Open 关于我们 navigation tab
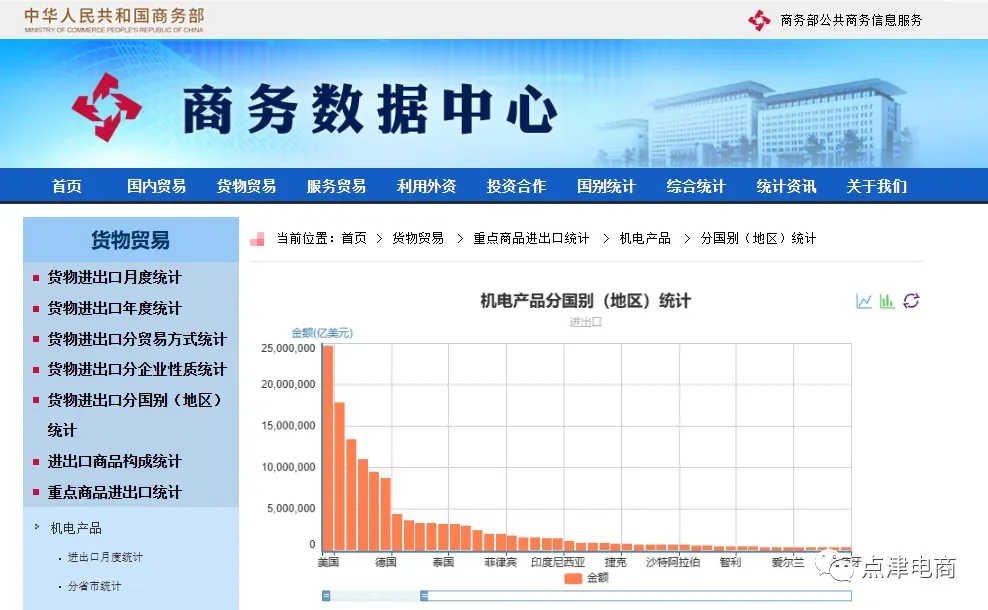This screenshot has height=610, width=988. click(x=876, y=186)
